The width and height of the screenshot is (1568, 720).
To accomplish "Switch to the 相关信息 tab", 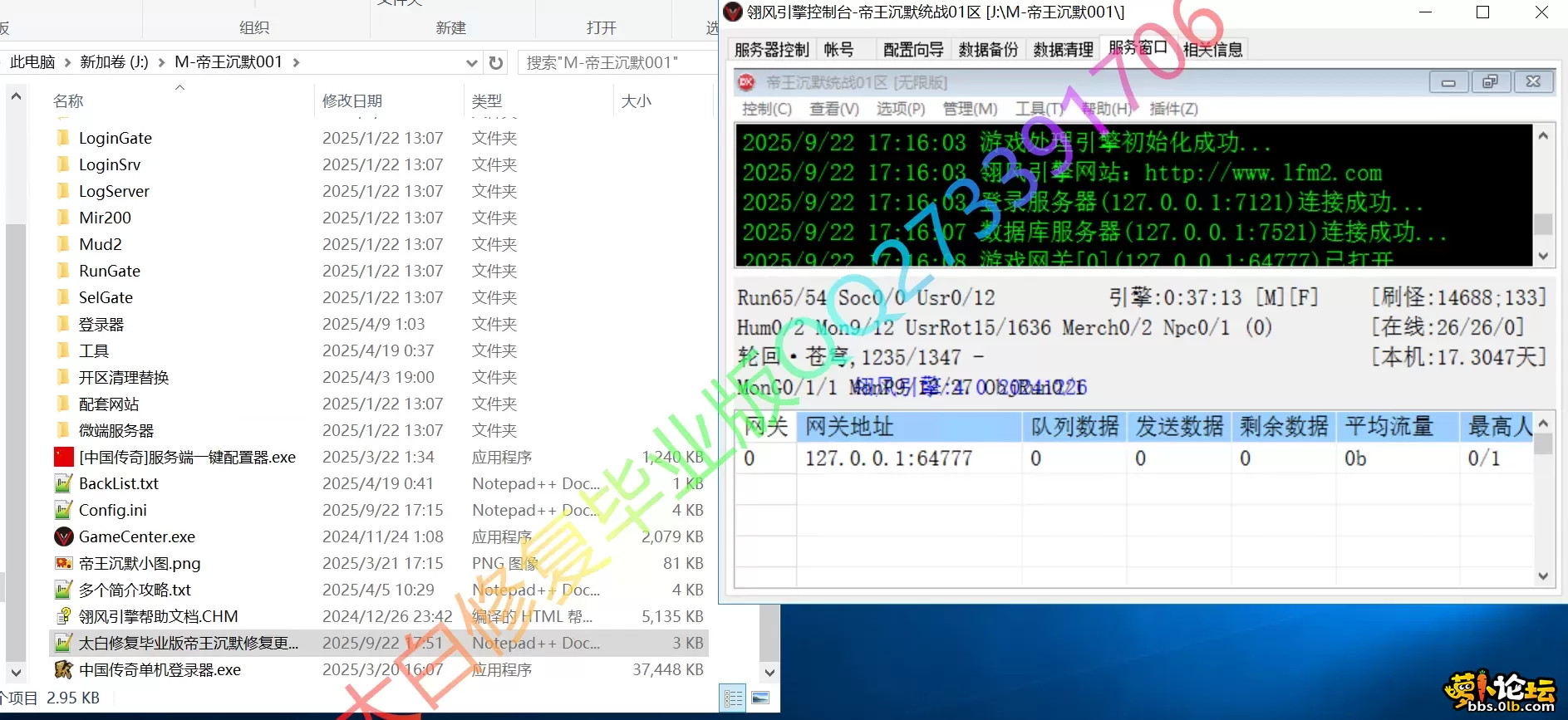I will pyautogui.click(x=1213, y=50).
